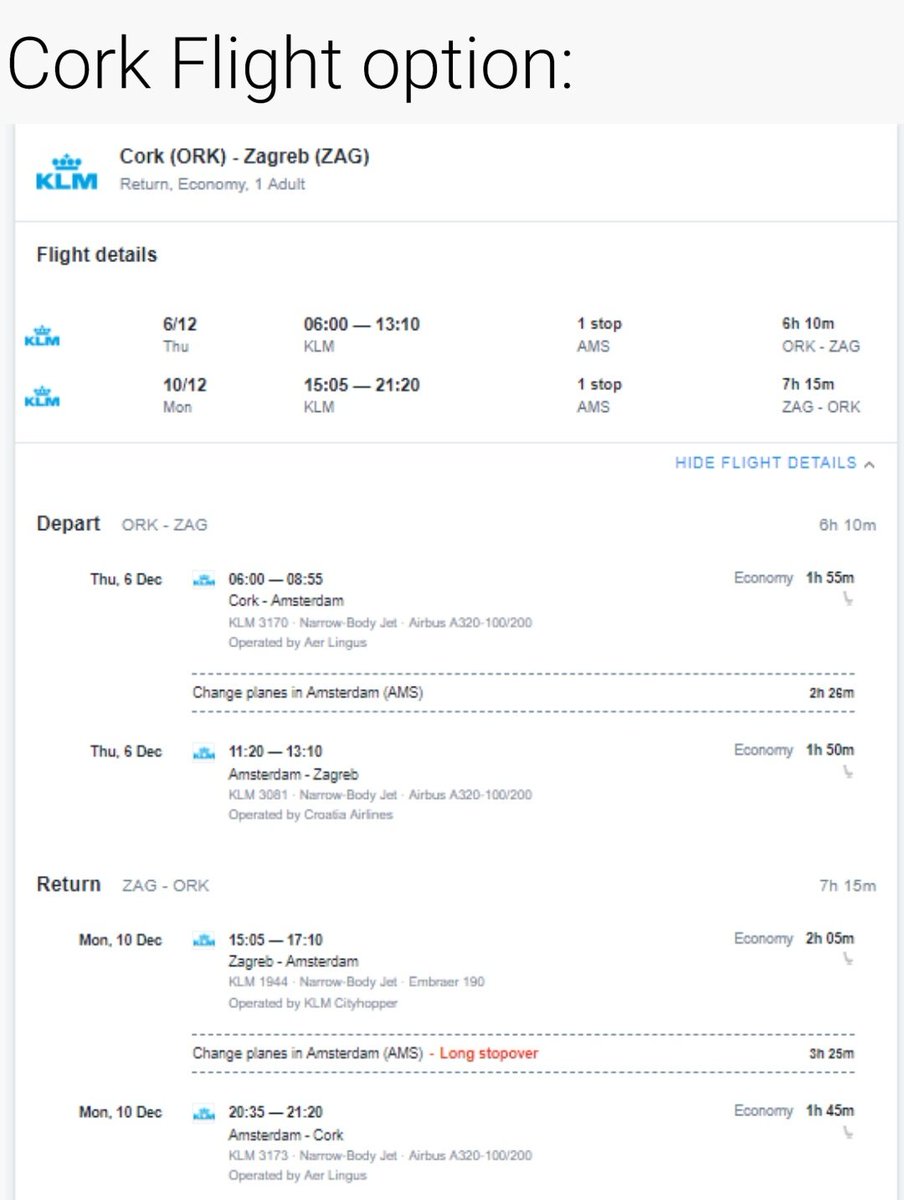The height and width of the screenshot is (1200, 904).
Task: Select the 10/12 Mon return date
Action: (183, 395)
